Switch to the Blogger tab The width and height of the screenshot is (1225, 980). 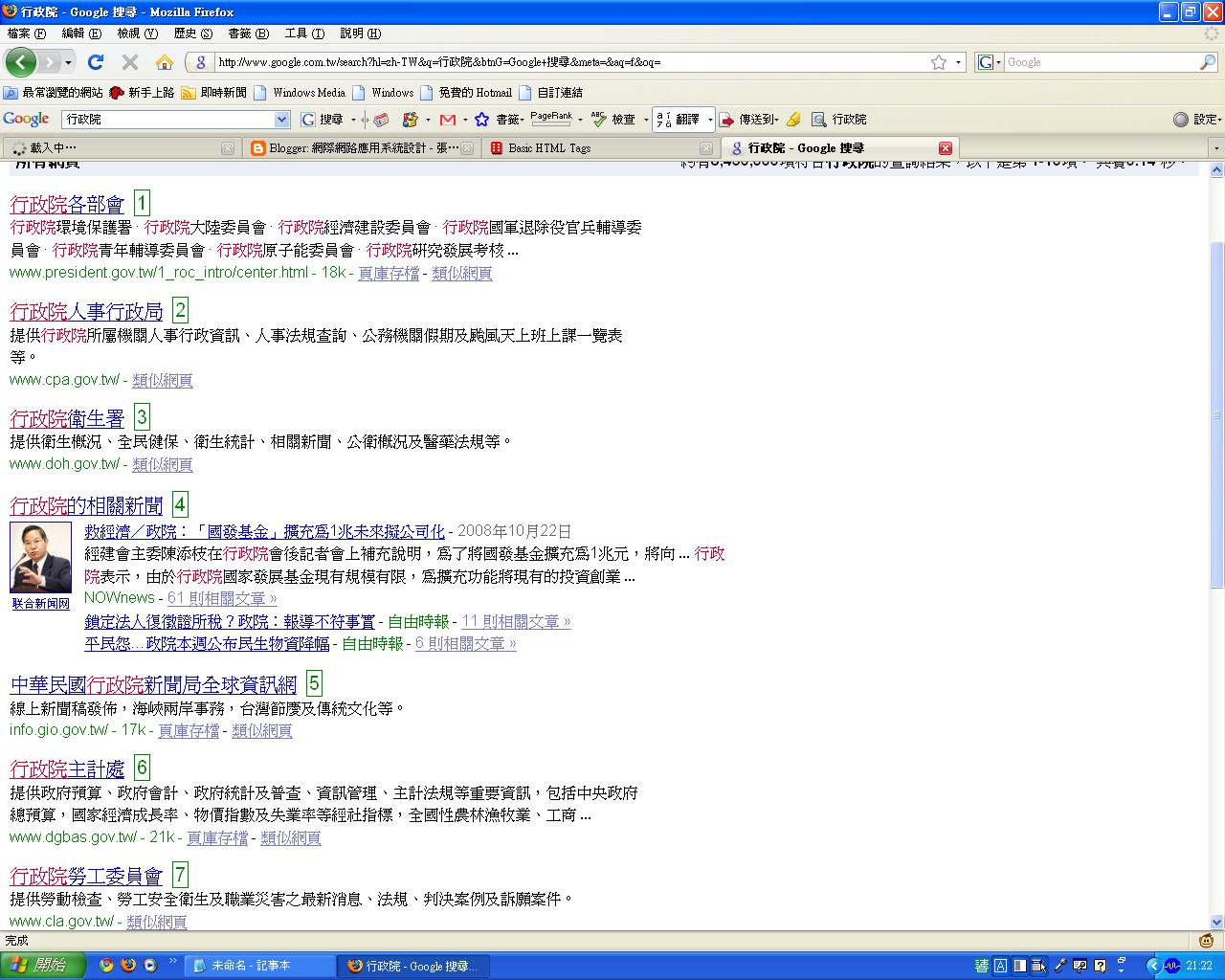tap(359, 148)
